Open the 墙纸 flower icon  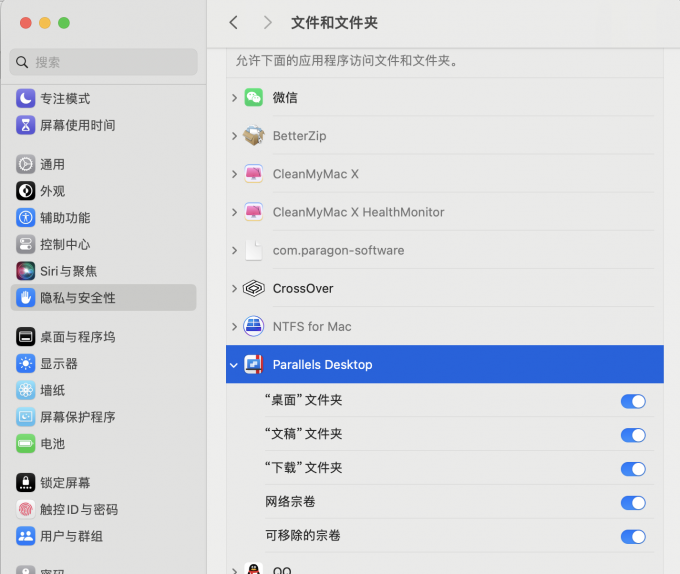tap(26, 390)
